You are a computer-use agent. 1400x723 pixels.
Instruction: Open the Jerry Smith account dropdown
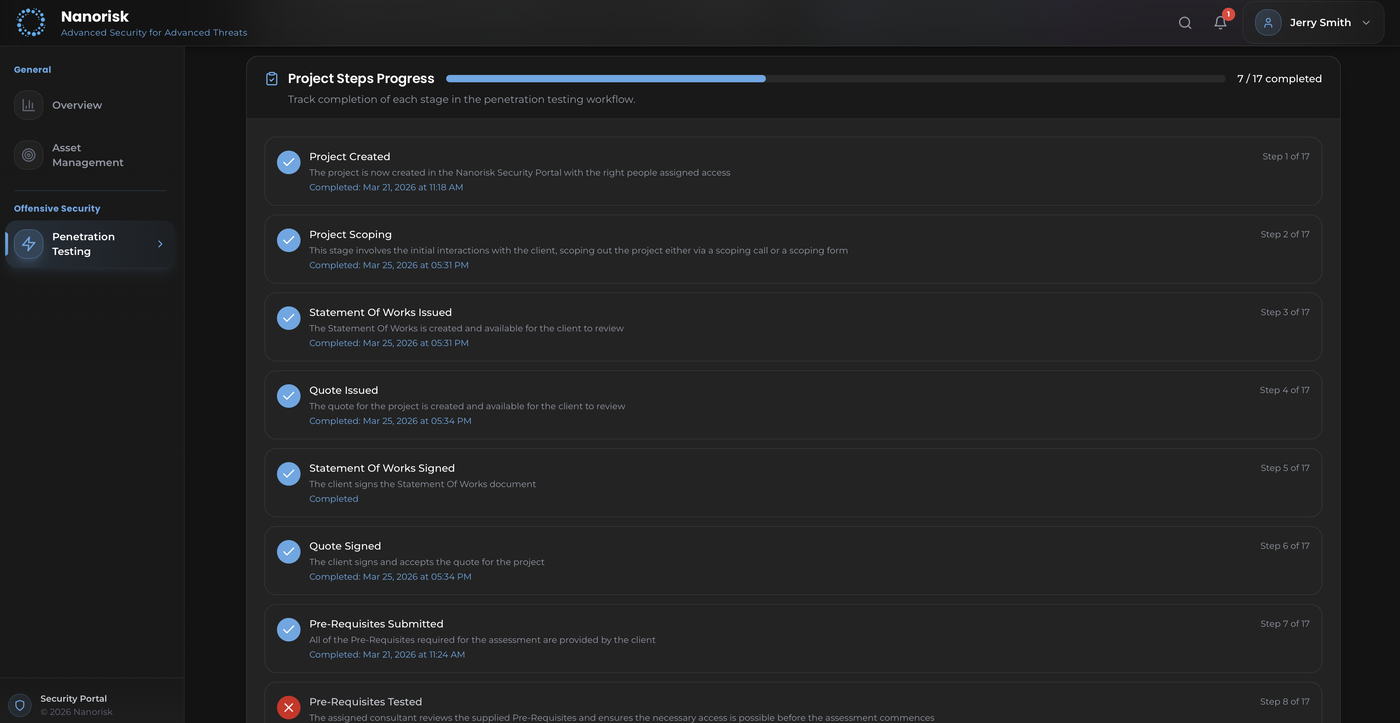tap(1319, 23)
